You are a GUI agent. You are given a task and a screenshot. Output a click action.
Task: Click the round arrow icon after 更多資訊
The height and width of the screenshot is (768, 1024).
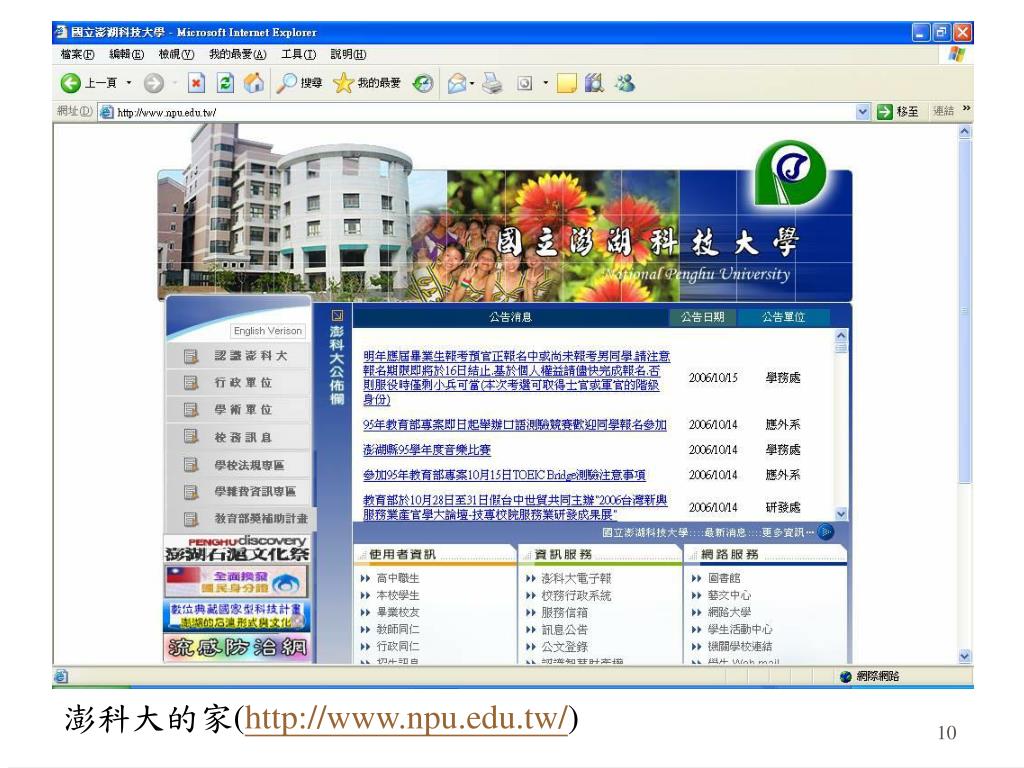pyautogui.click(x=826, y=532)
